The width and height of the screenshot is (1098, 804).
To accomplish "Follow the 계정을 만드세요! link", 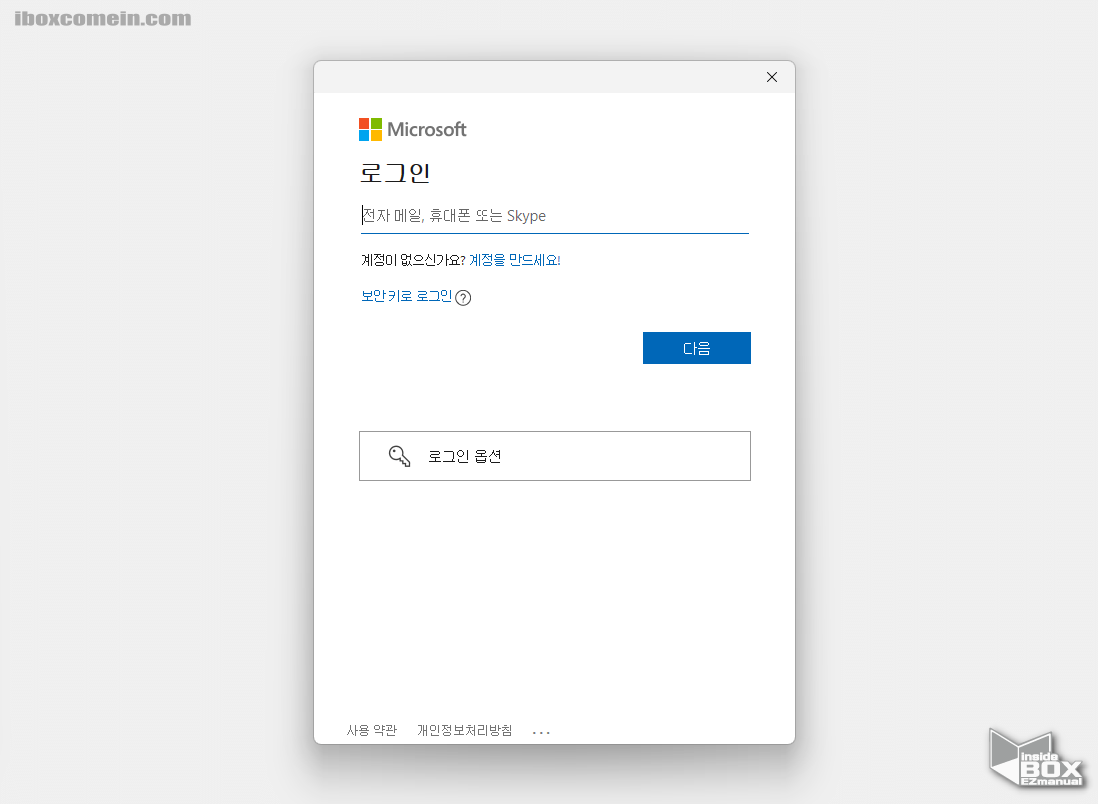I will tap(514, 260).
